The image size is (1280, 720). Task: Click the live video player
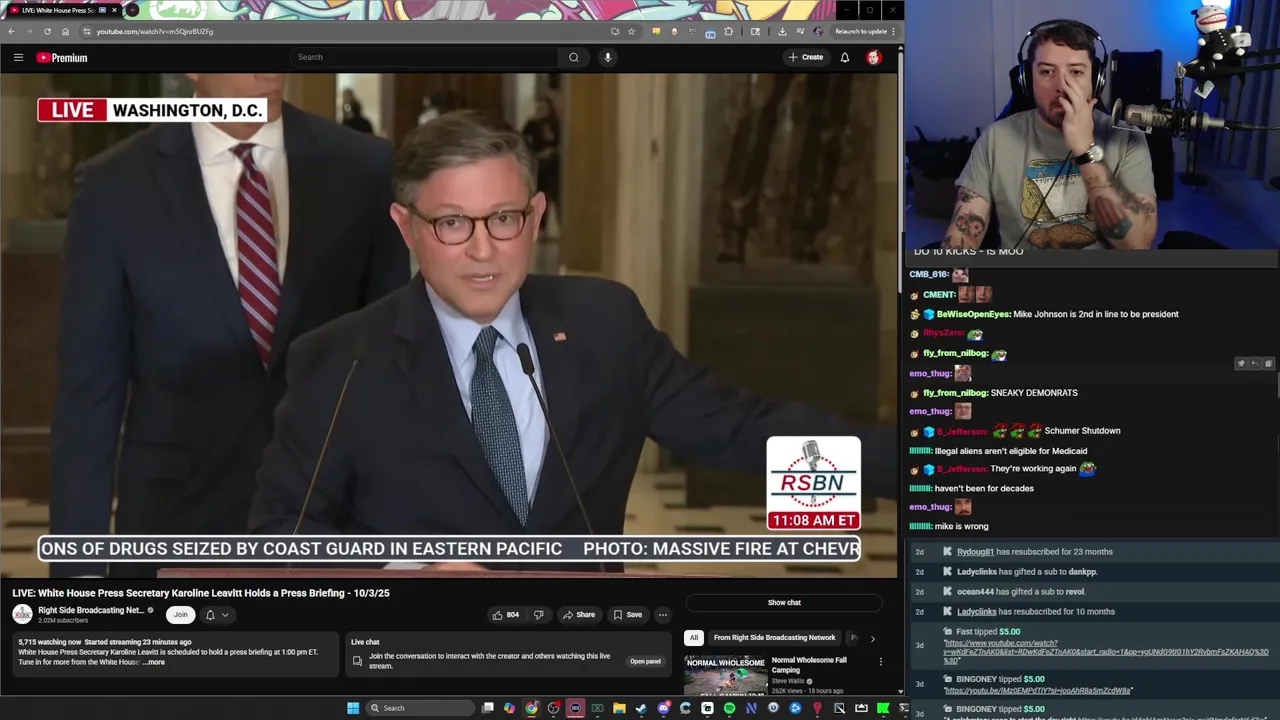449,325
